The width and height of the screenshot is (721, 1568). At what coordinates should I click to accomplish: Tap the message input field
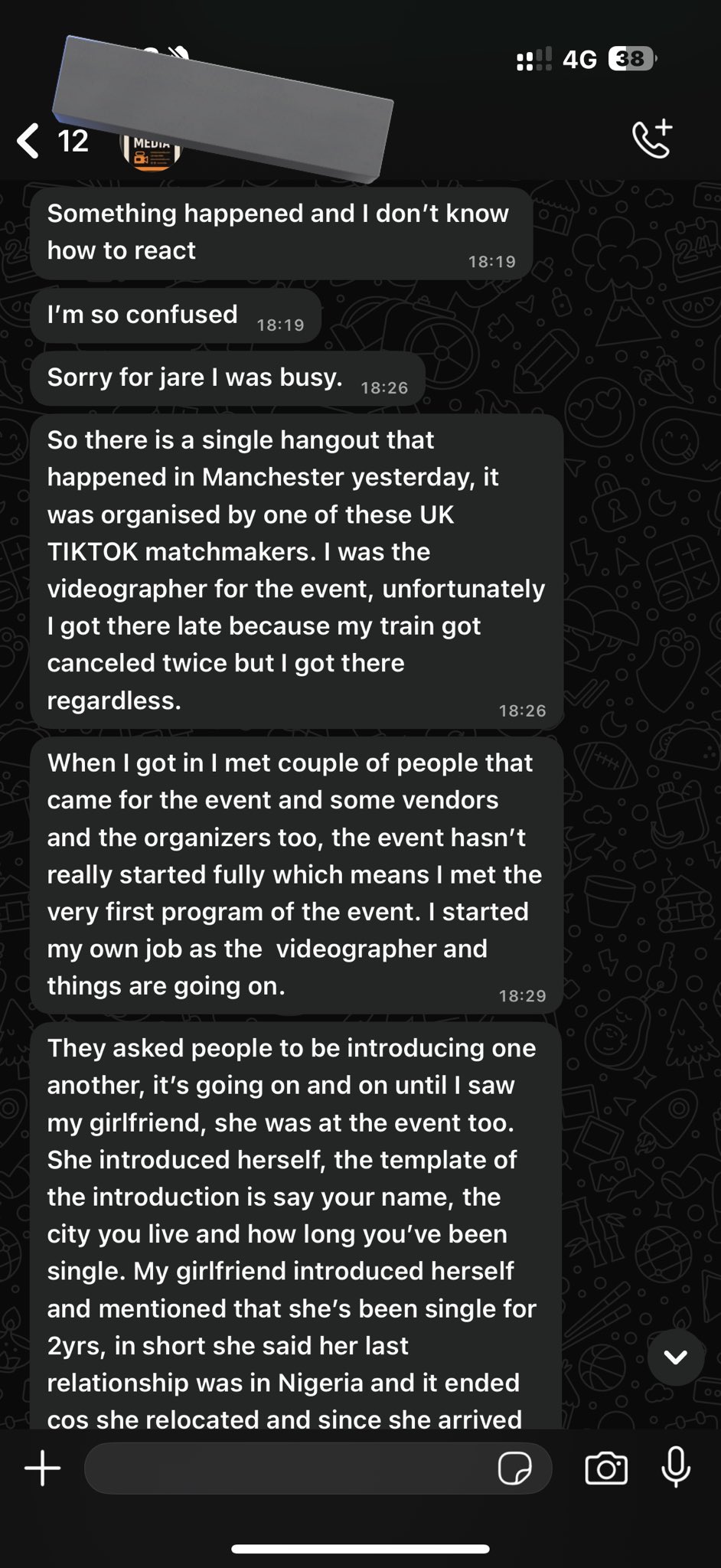(x=291, y=1468)
